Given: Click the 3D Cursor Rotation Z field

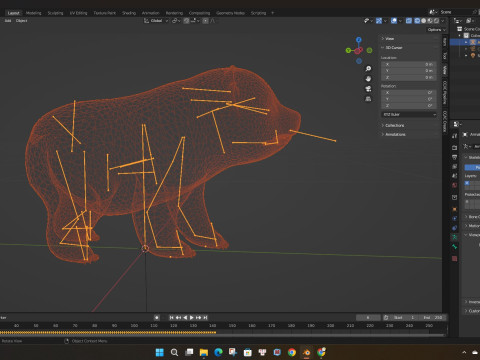Looking at the screenshot, I should click(x=409, y=106).
